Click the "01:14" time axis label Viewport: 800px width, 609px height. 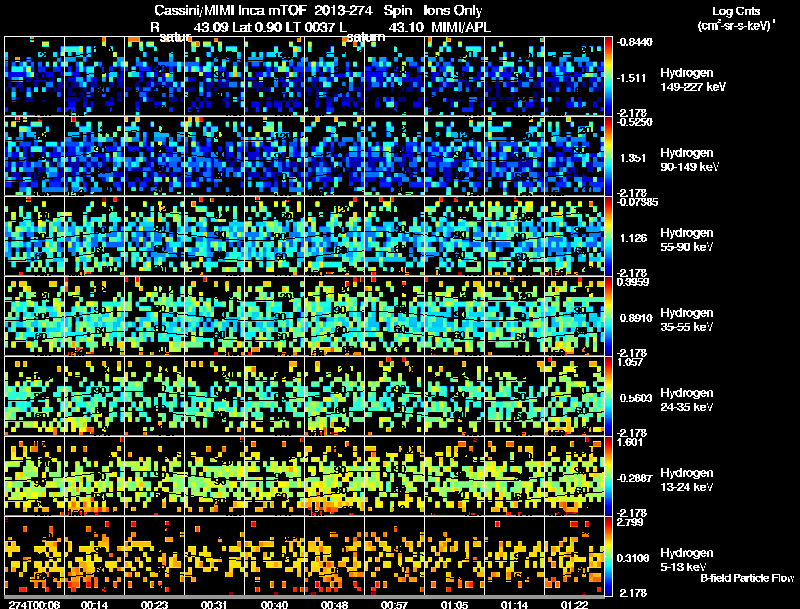(x=514, y=604)
